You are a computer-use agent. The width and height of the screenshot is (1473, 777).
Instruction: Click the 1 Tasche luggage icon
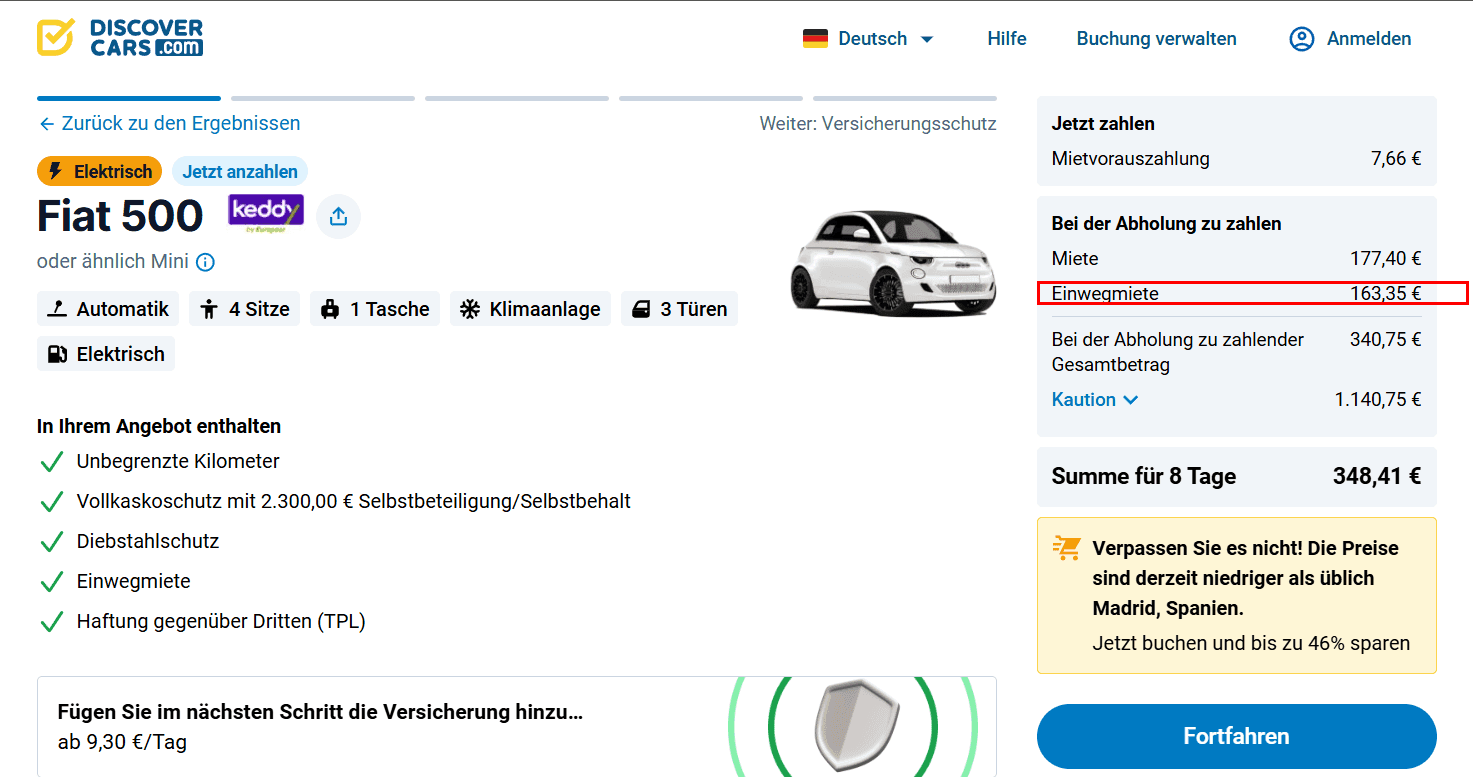click(x=330, y=309)
